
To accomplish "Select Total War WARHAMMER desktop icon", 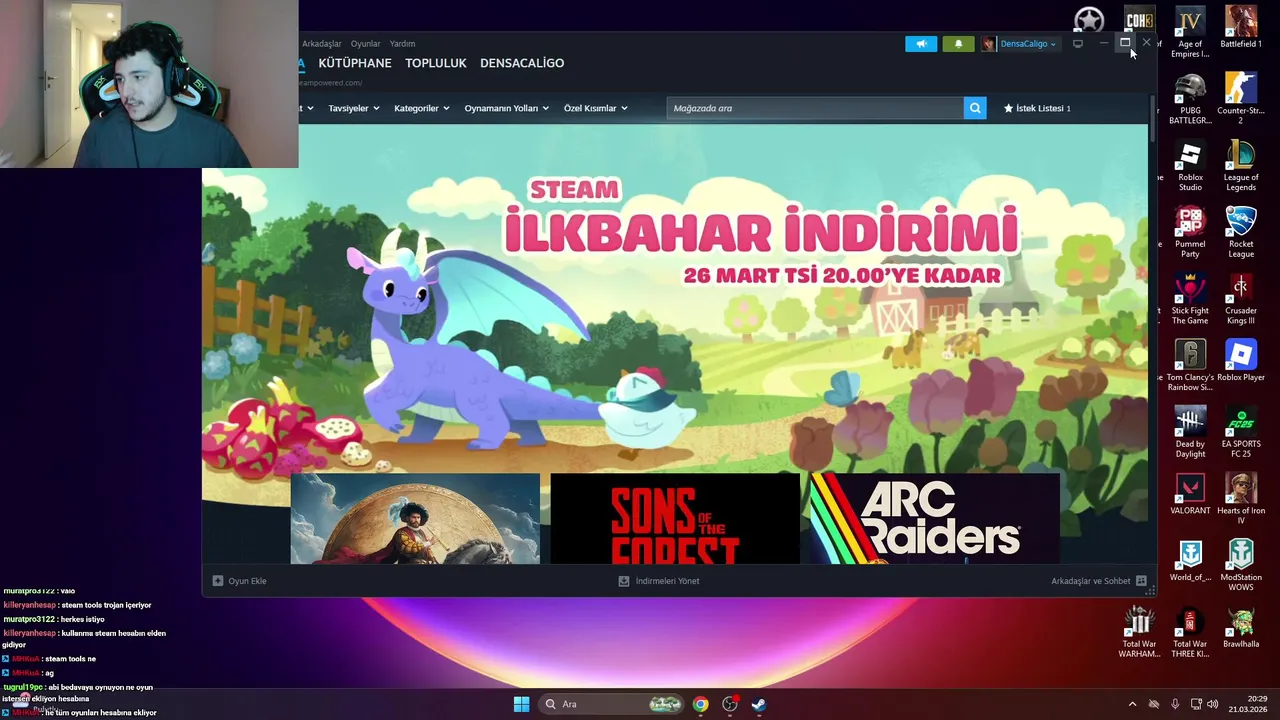I will tap(1139, 633).
